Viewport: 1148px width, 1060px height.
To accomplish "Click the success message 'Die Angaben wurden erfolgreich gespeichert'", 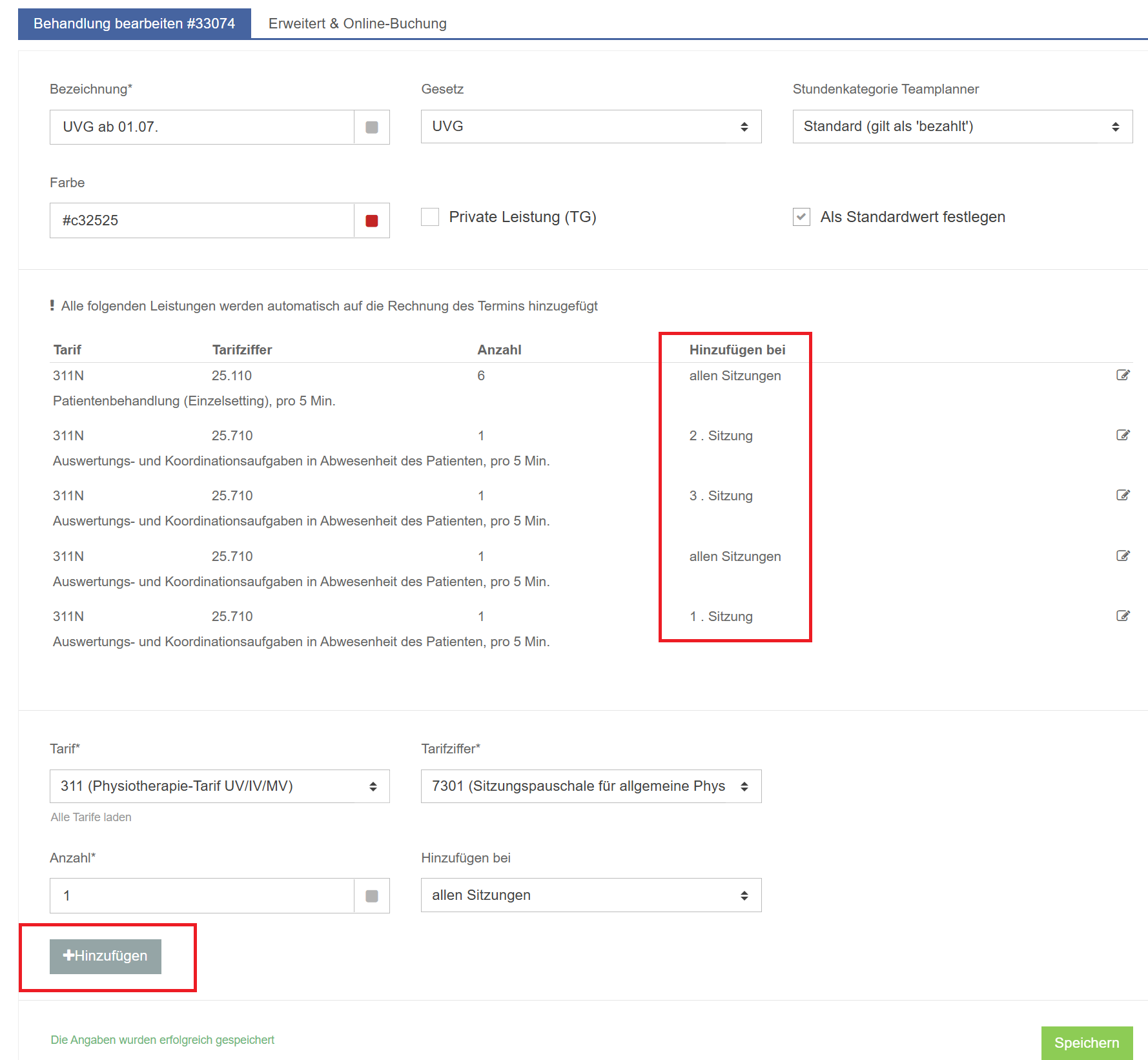I will point(163,1040).
